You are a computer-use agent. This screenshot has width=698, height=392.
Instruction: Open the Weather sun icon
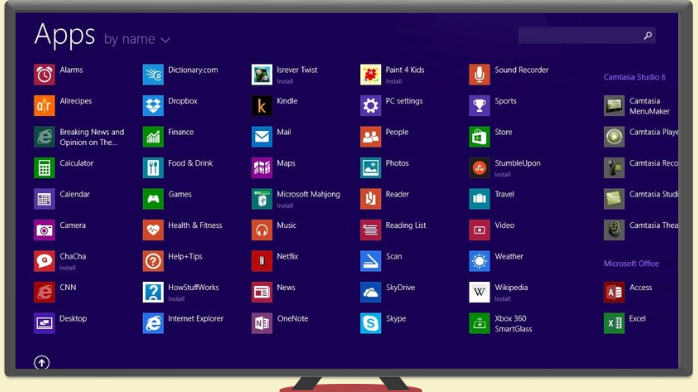pos(479,261)
